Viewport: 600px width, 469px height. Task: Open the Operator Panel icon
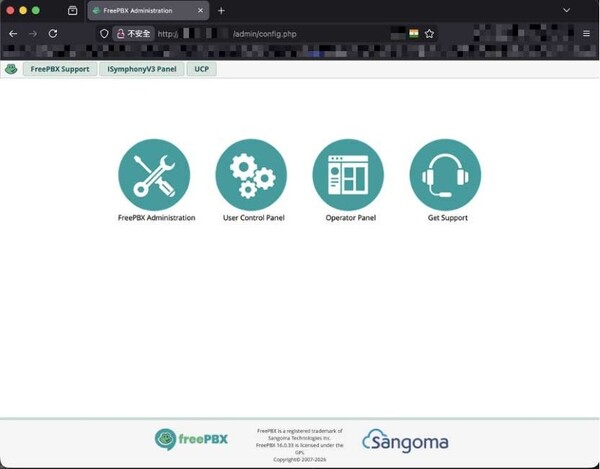(348, 174)
